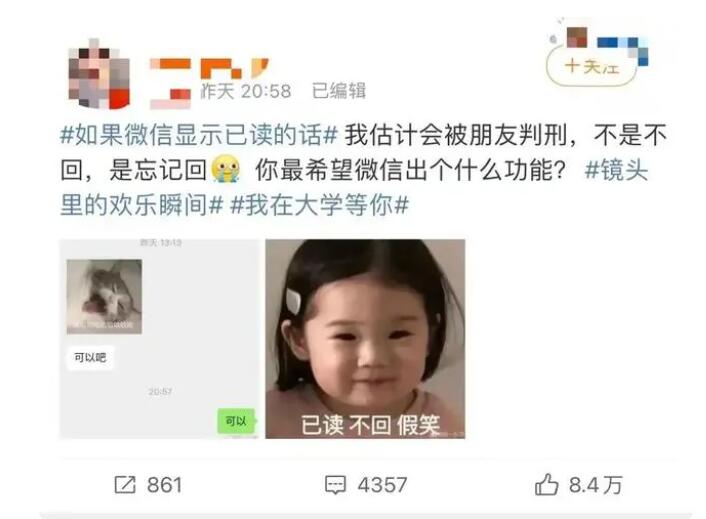Open hashtag #我在大学等你#
Image resolution: width=706 pixels, height=519 pixels.
[x=319, y=205]
